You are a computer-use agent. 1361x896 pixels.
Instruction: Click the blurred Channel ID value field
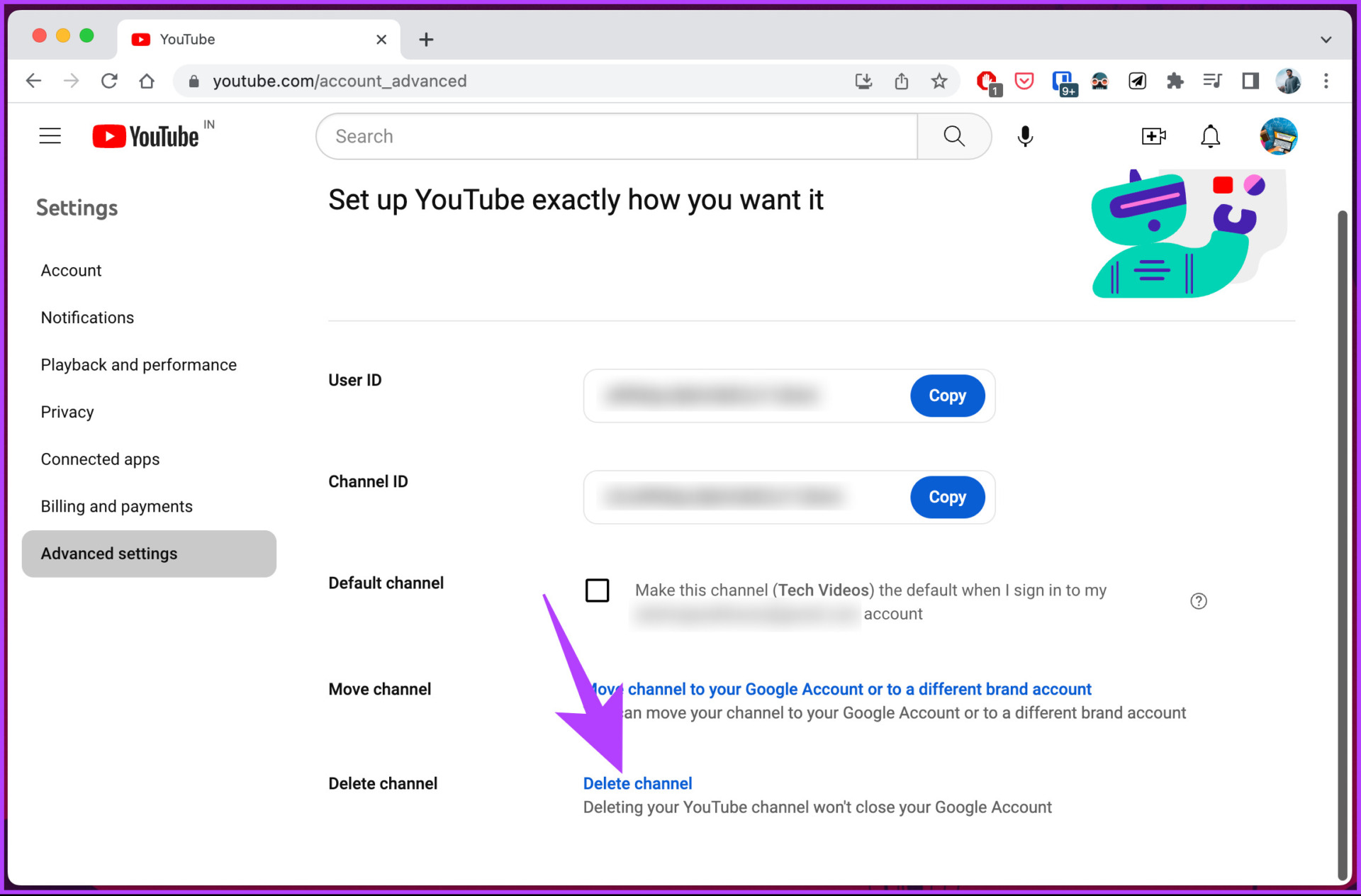723,497
